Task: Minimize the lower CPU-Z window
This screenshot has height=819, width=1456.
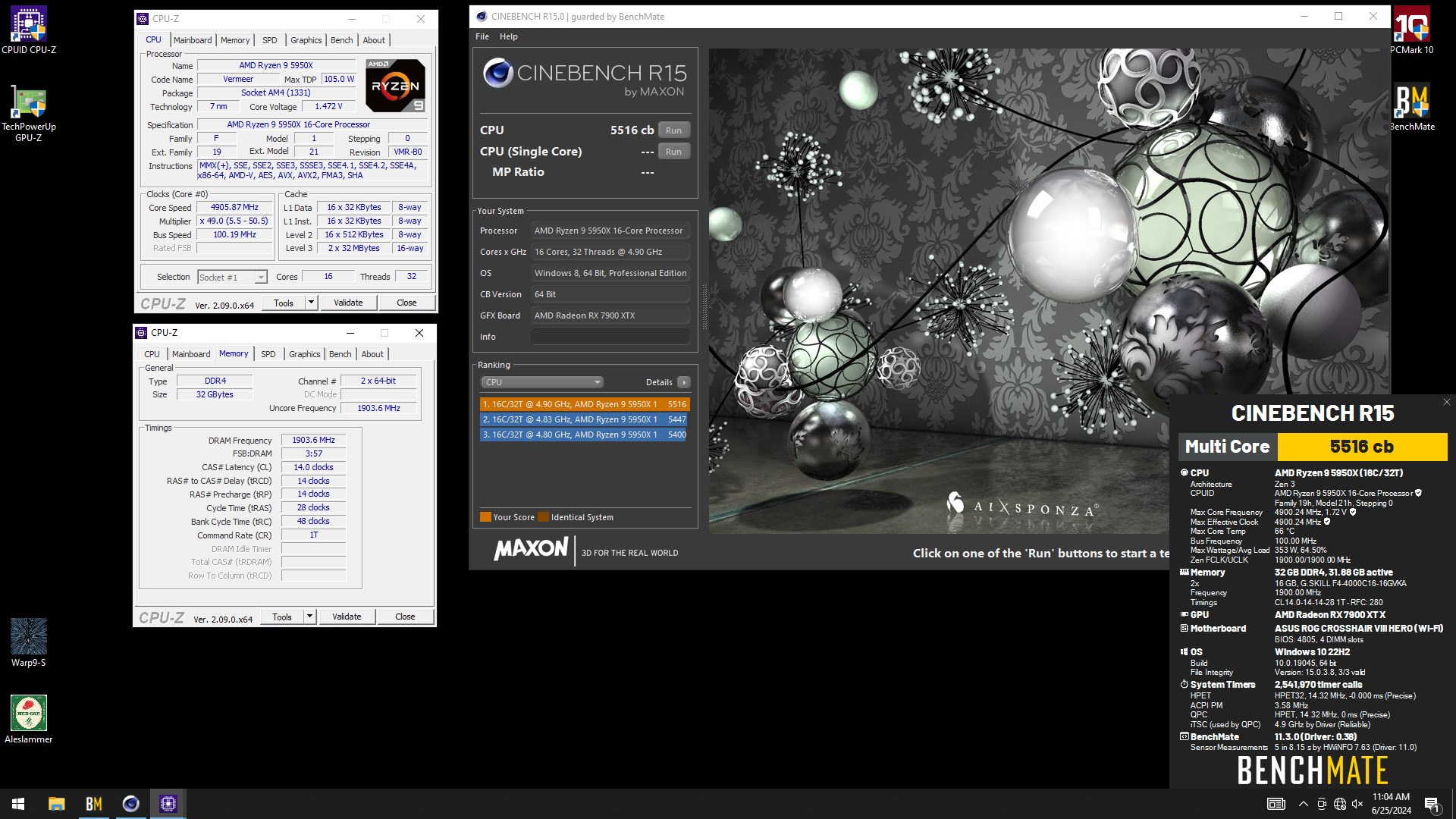Action: (350, 333)
